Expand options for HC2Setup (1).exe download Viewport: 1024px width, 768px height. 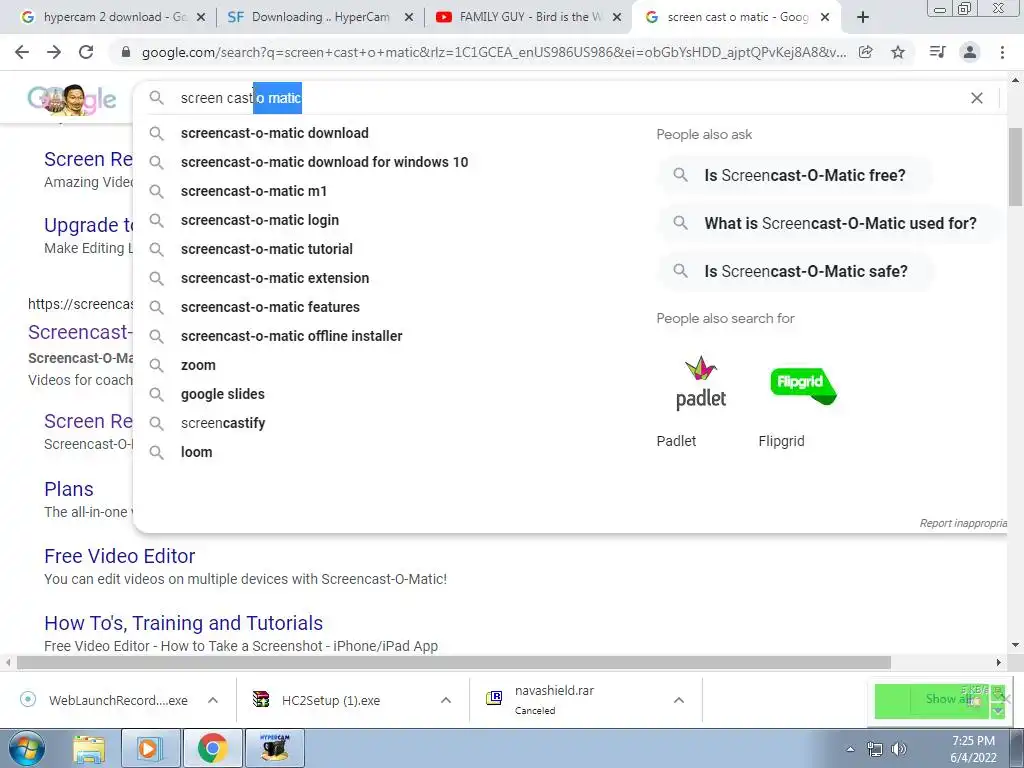click(446, 700)
